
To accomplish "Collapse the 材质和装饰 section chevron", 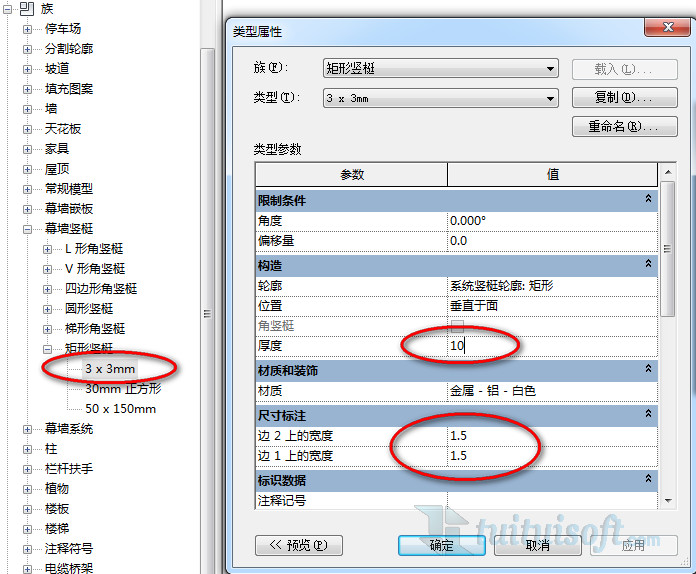I will point(648,370).
